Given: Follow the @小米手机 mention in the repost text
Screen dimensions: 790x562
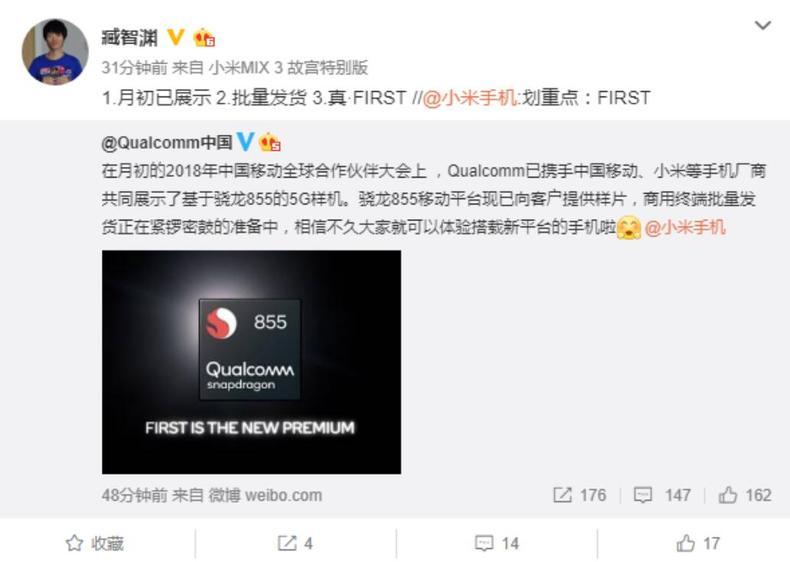Looking at the screenshot, I should point(470,97).
